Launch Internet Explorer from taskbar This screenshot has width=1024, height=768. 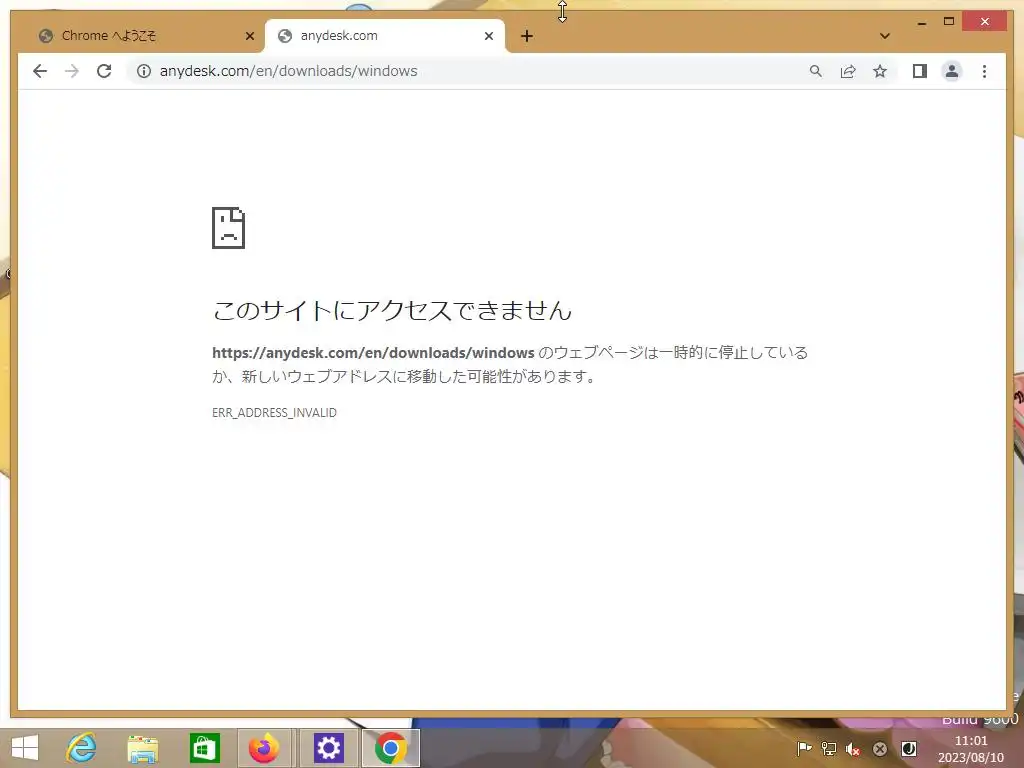(x=82, y=748)
